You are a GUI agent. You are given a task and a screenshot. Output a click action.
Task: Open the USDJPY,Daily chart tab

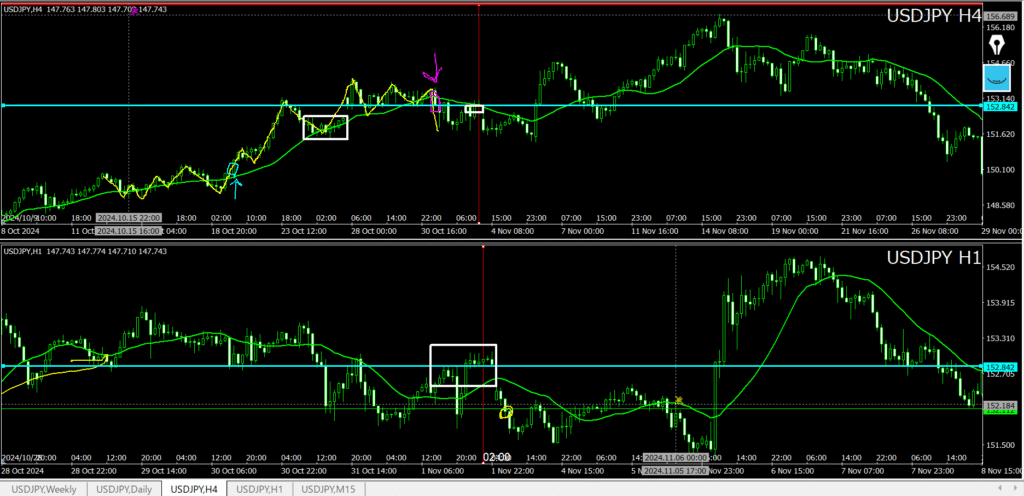click(x=125, y=488)
